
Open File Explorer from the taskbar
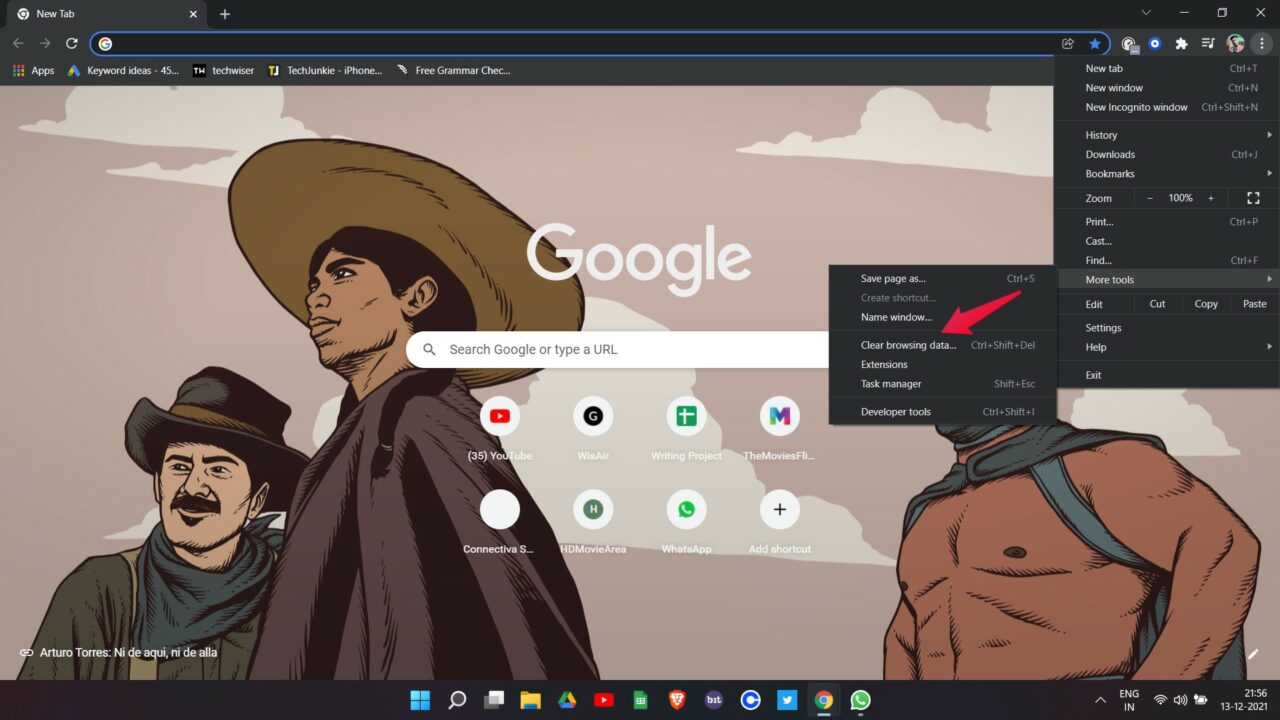pyautogui.click(x=530, y=700)
